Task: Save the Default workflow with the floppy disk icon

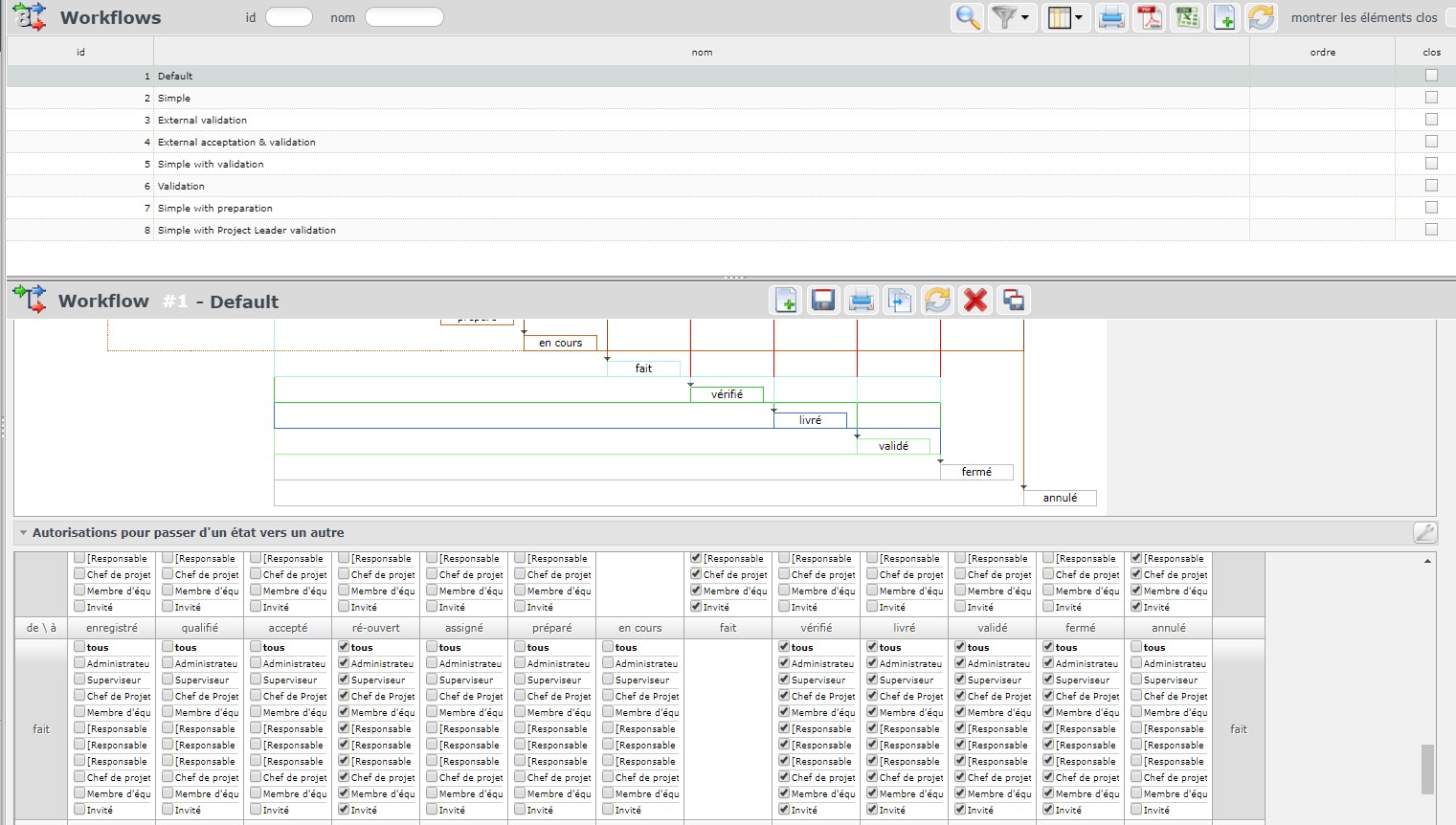Action: tap(822, 301)
